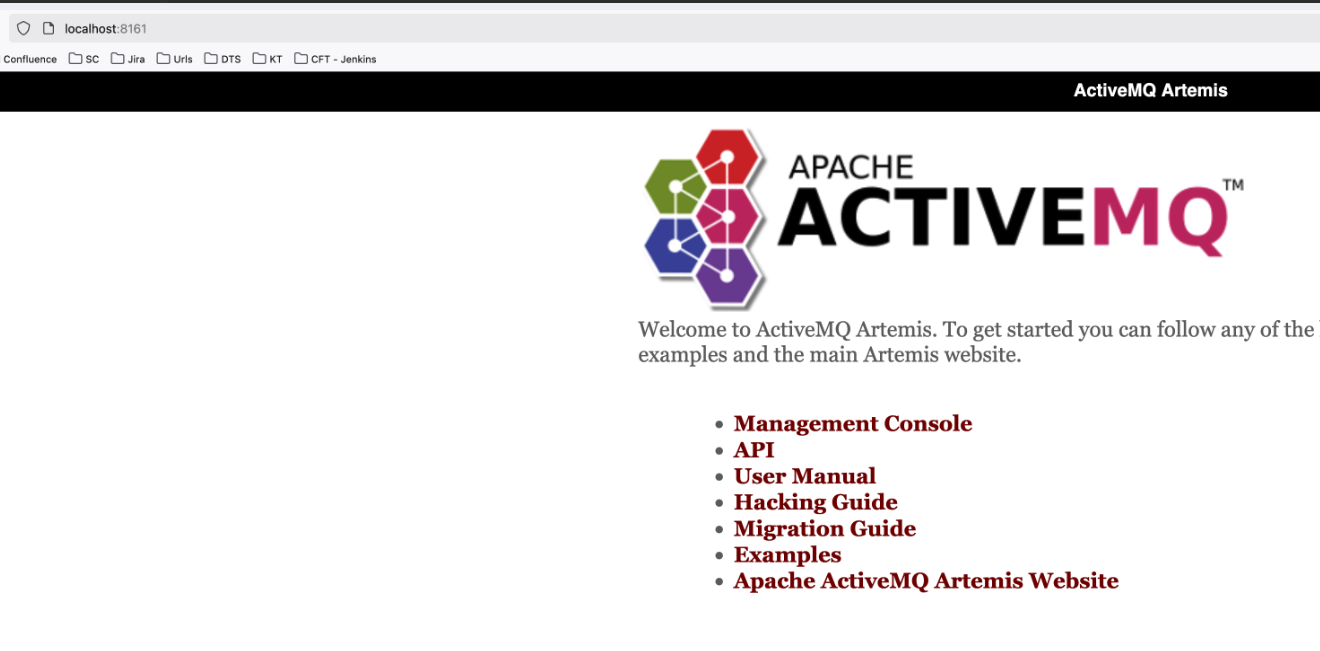Open the Hacking Guide link
1320x651 pixels.
815,502
